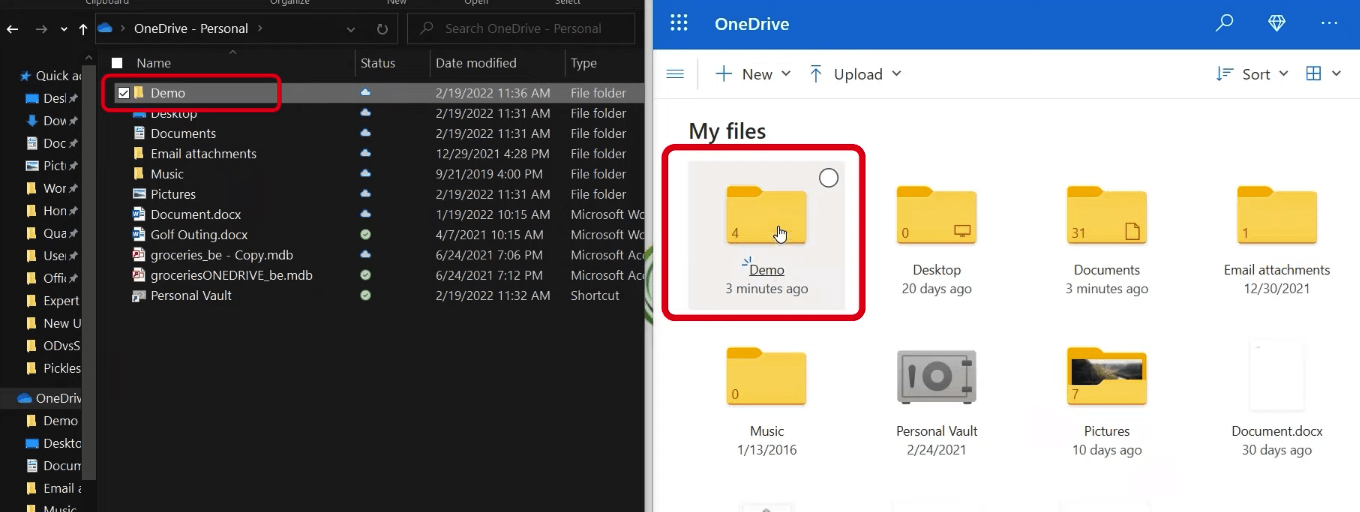
Task: Click the green synced status icon for Golf Outing.docx
Action: click(366, 235)
